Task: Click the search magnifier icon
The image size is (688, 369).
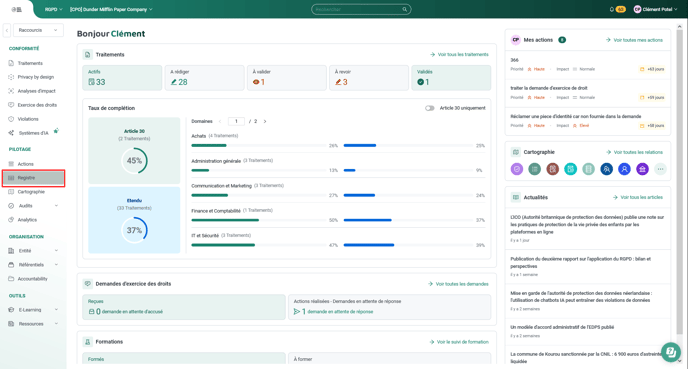Action: [405, 9]
